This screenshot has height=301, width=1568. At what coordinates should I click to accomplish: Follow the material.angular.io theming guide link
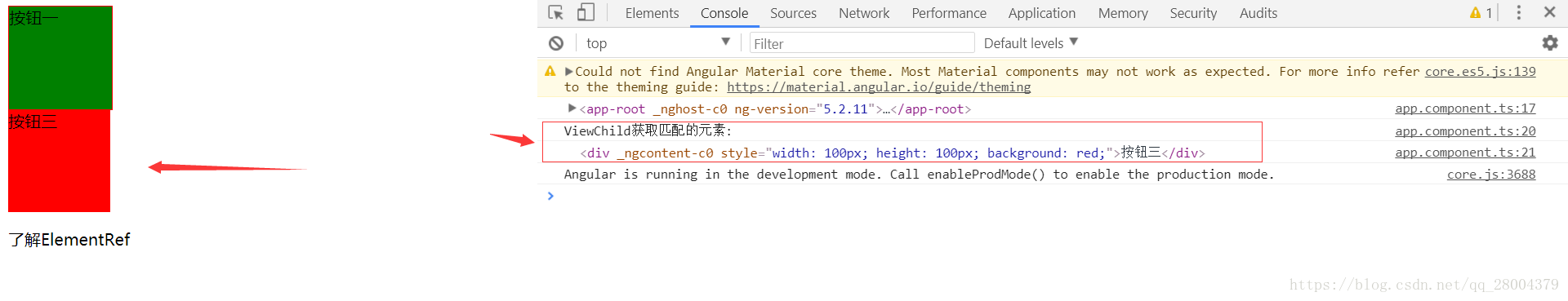(x=879, y=87)
